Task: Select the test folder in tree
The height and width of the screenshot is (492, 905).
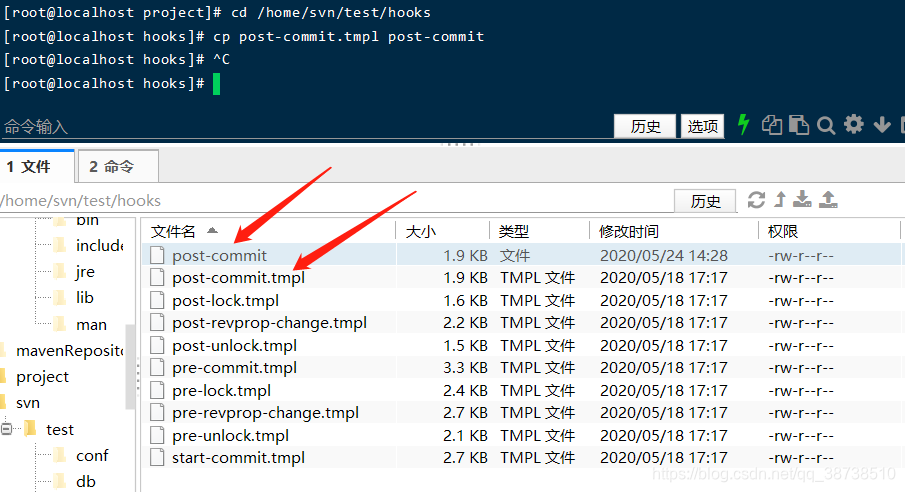Action: [x=59, y=430]
